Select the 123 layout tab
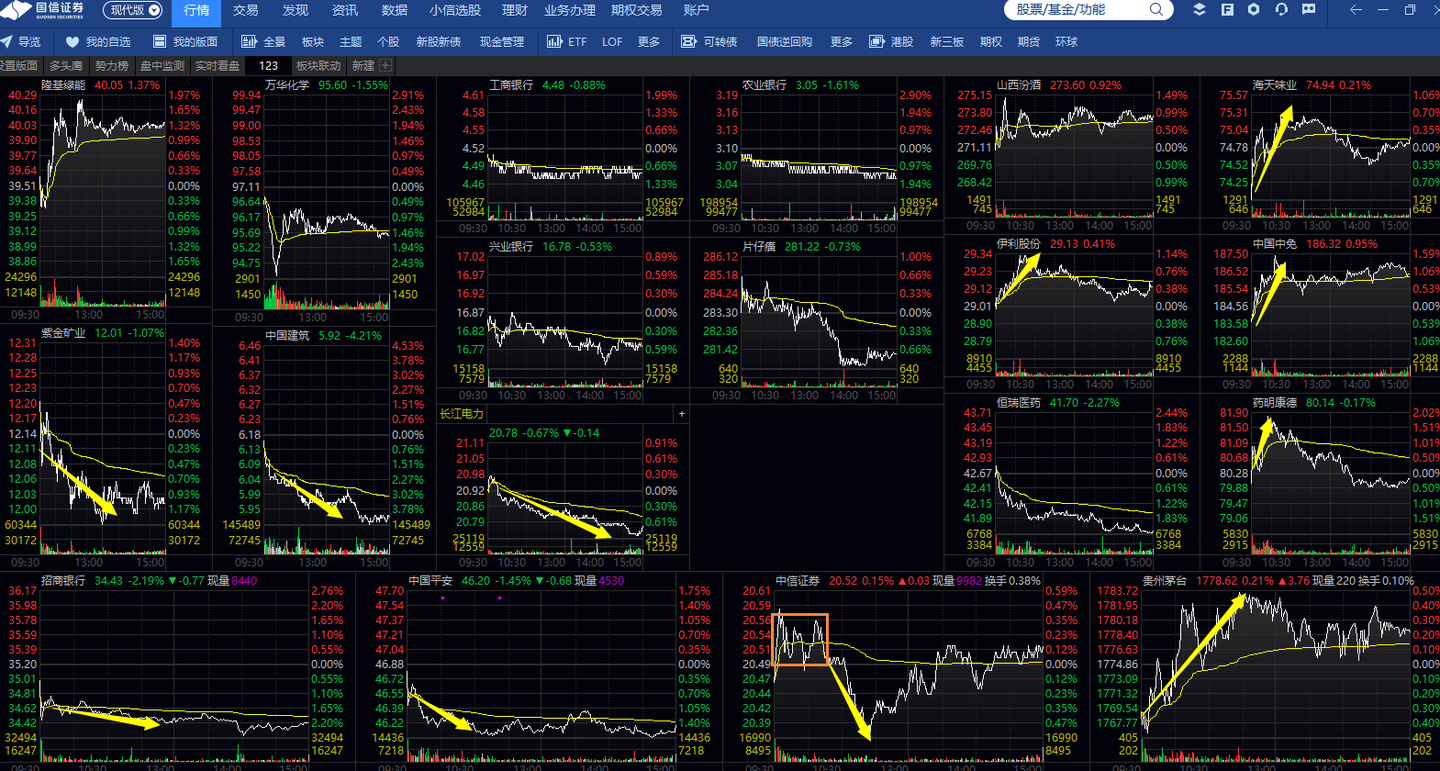This screenshot has width=1440, height=771. tap(269, 65)
